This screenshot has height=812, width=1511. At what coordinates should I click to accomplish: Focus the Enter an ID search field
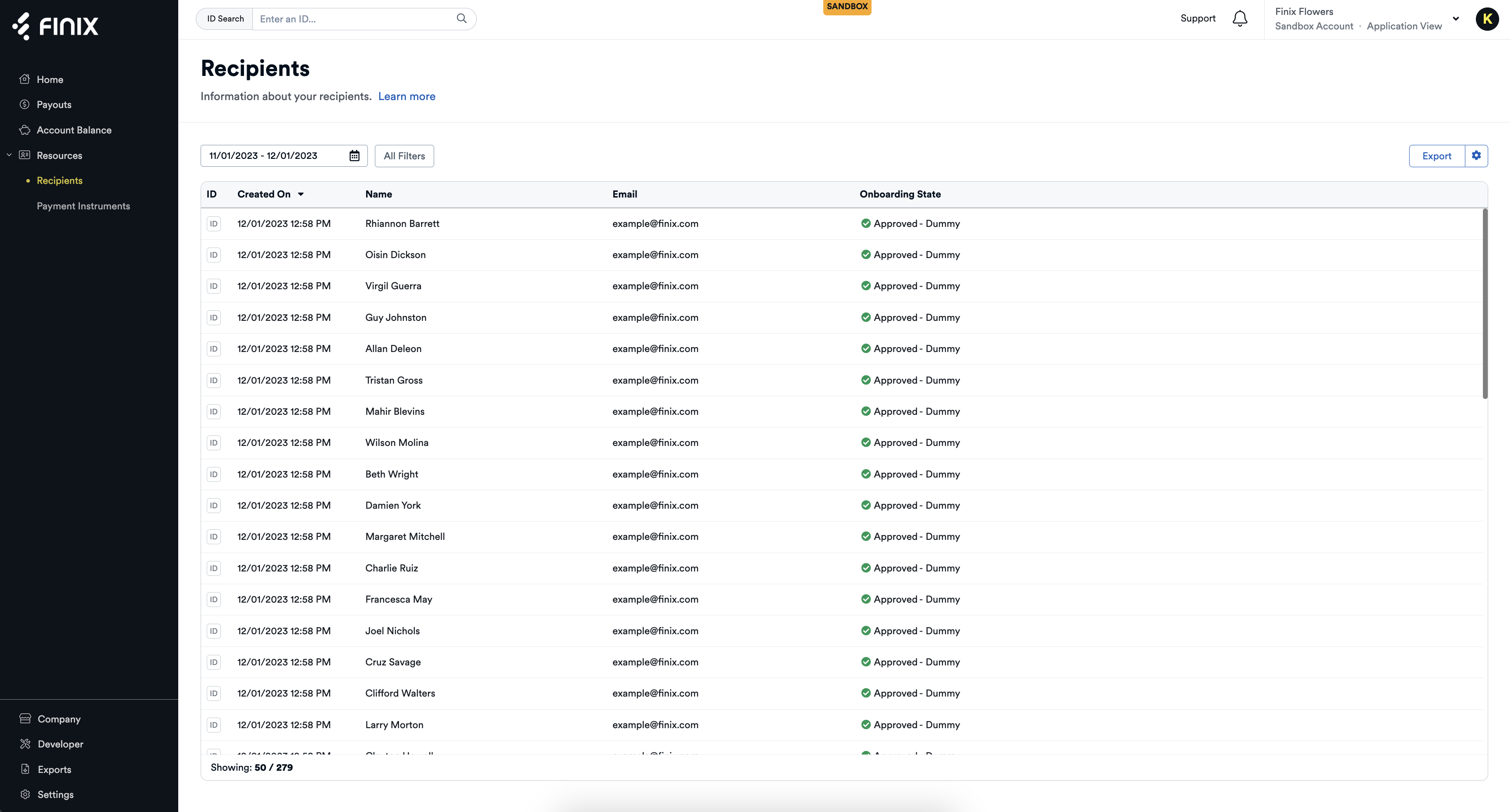(354, 19)
